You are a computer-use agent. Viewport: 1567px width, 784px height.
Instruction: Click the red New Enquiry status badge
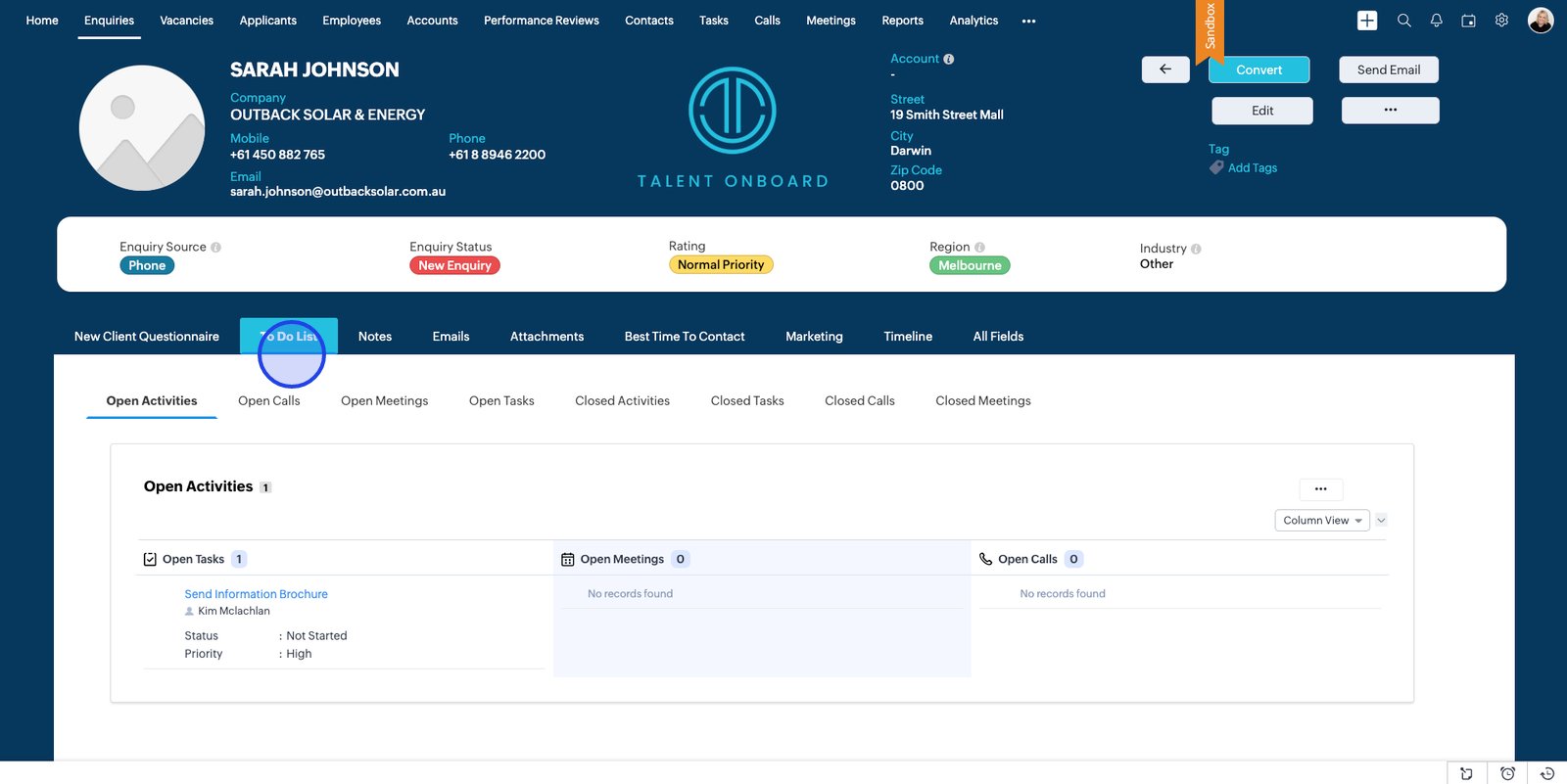click(454, 265)
